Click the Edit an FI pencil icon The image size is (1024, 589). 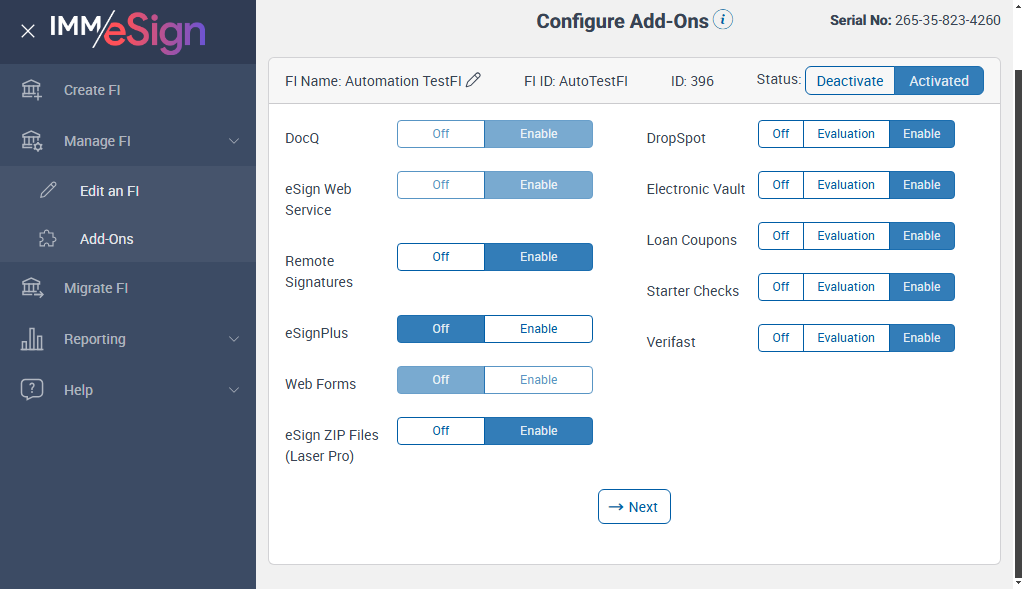coord(48,191)
